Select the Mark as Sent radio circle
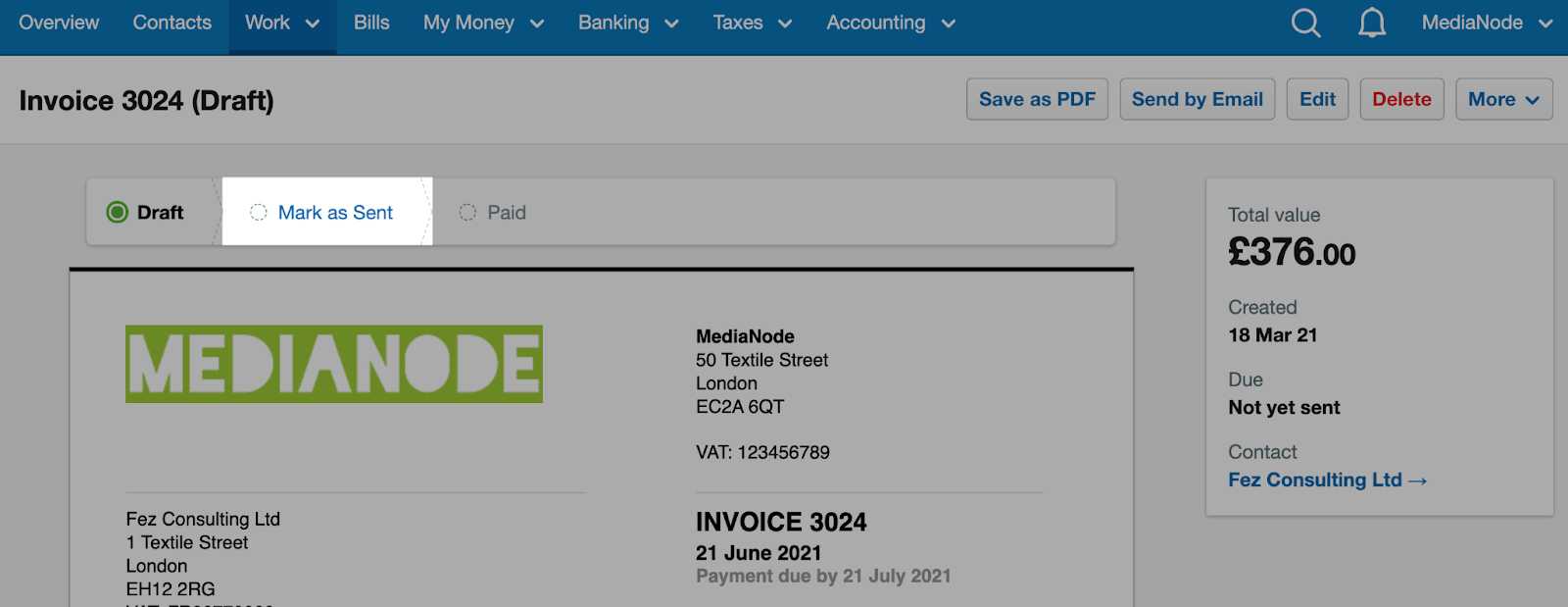This screenshot has height=607, width=1568. click(259, 213)
